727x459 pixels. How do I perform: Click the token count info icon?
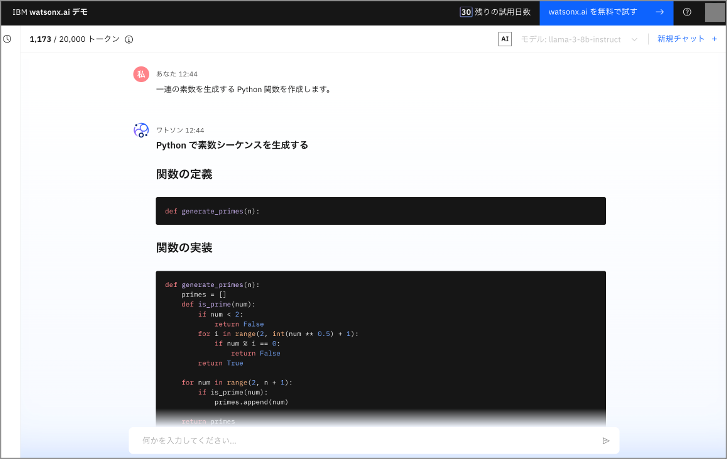click(x=129, y=39)
